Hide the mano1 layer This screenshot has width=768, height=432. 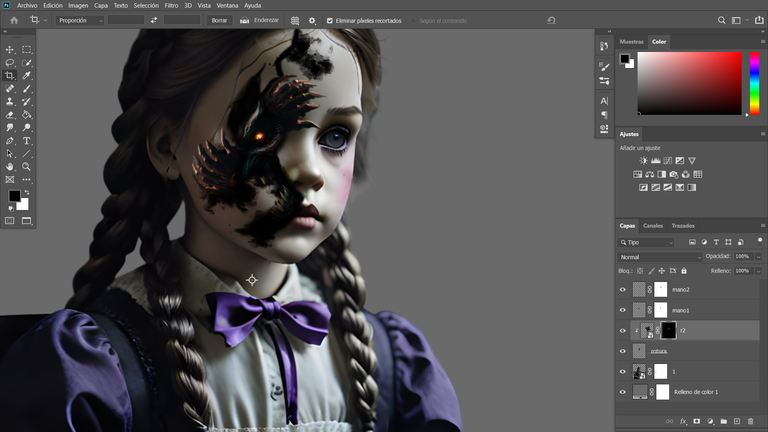pyautogui.click(x=623, y=310)
